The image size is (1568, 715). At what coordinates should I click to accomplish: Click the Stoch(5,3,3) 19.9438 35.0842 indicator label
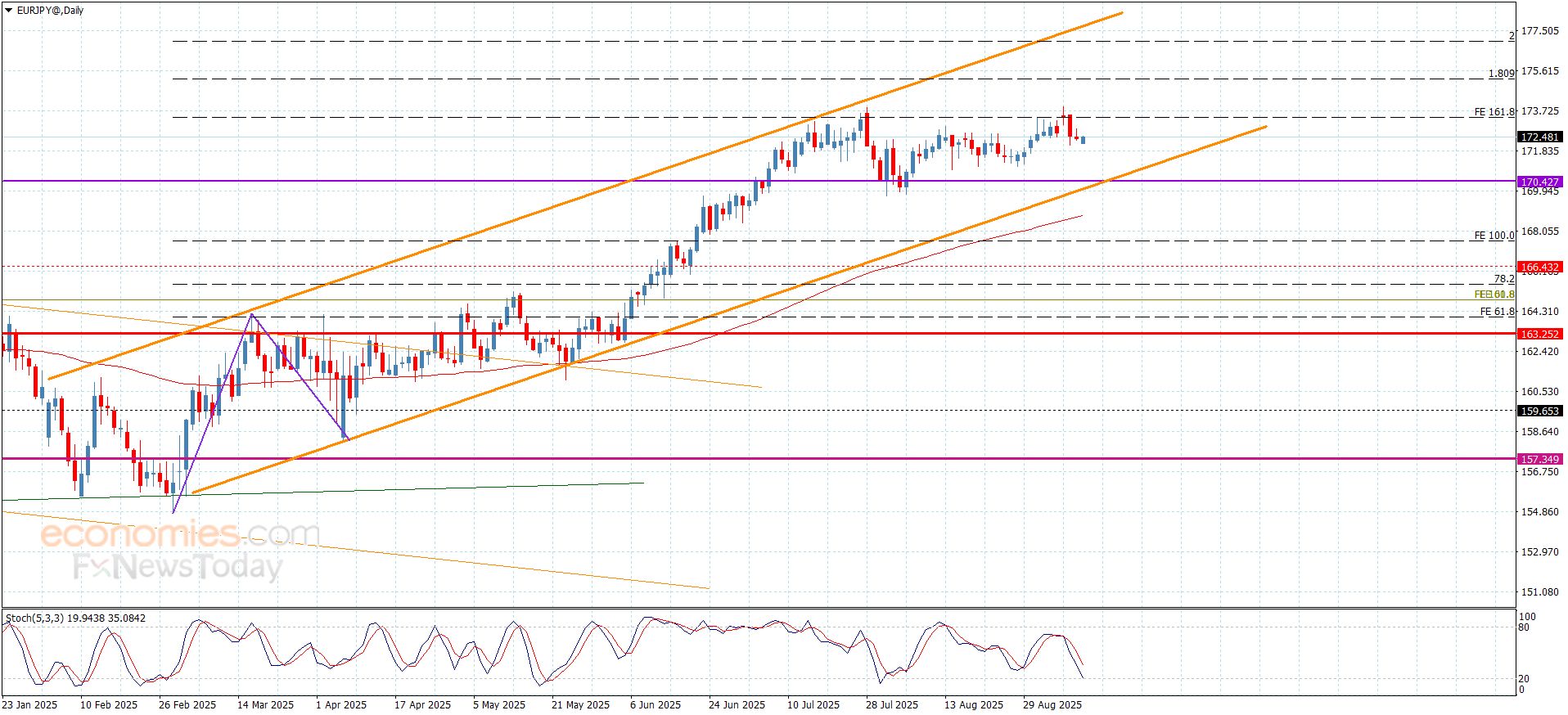75,618
